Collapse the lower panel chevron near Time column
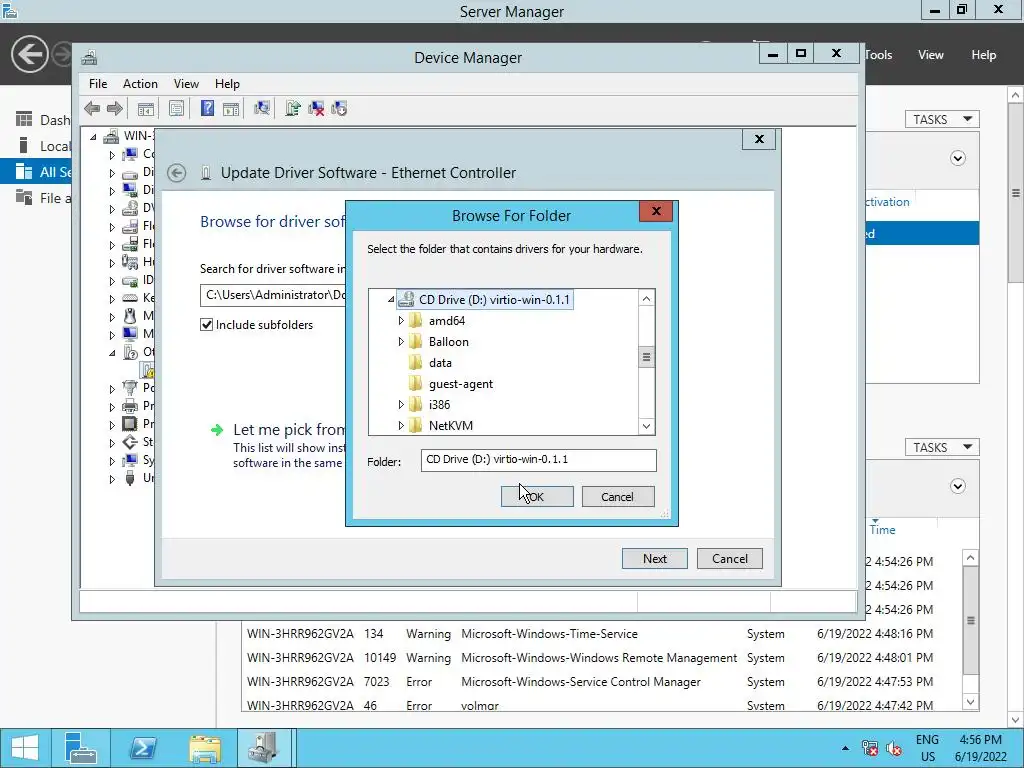 (x=957, y=486)
